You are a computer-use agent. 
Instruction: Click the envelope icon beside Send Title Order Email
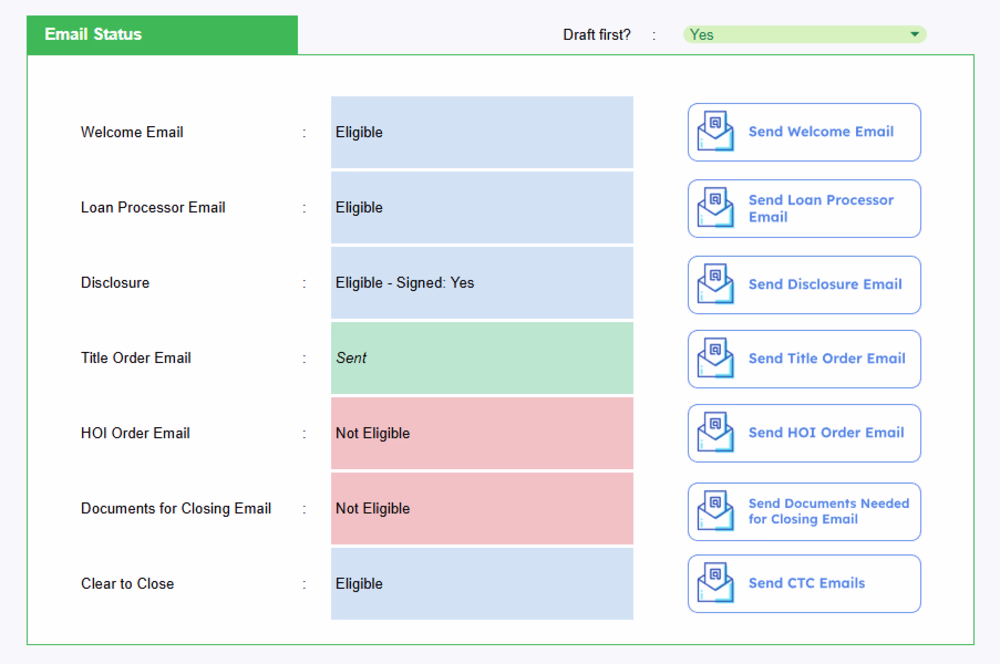click(x=716, y=358)
